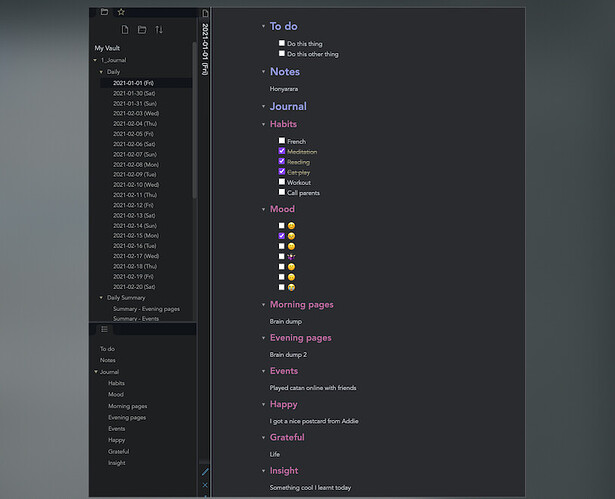Jump to Morning pages in outline
The image size is (615, 499).
pos(127,406)
